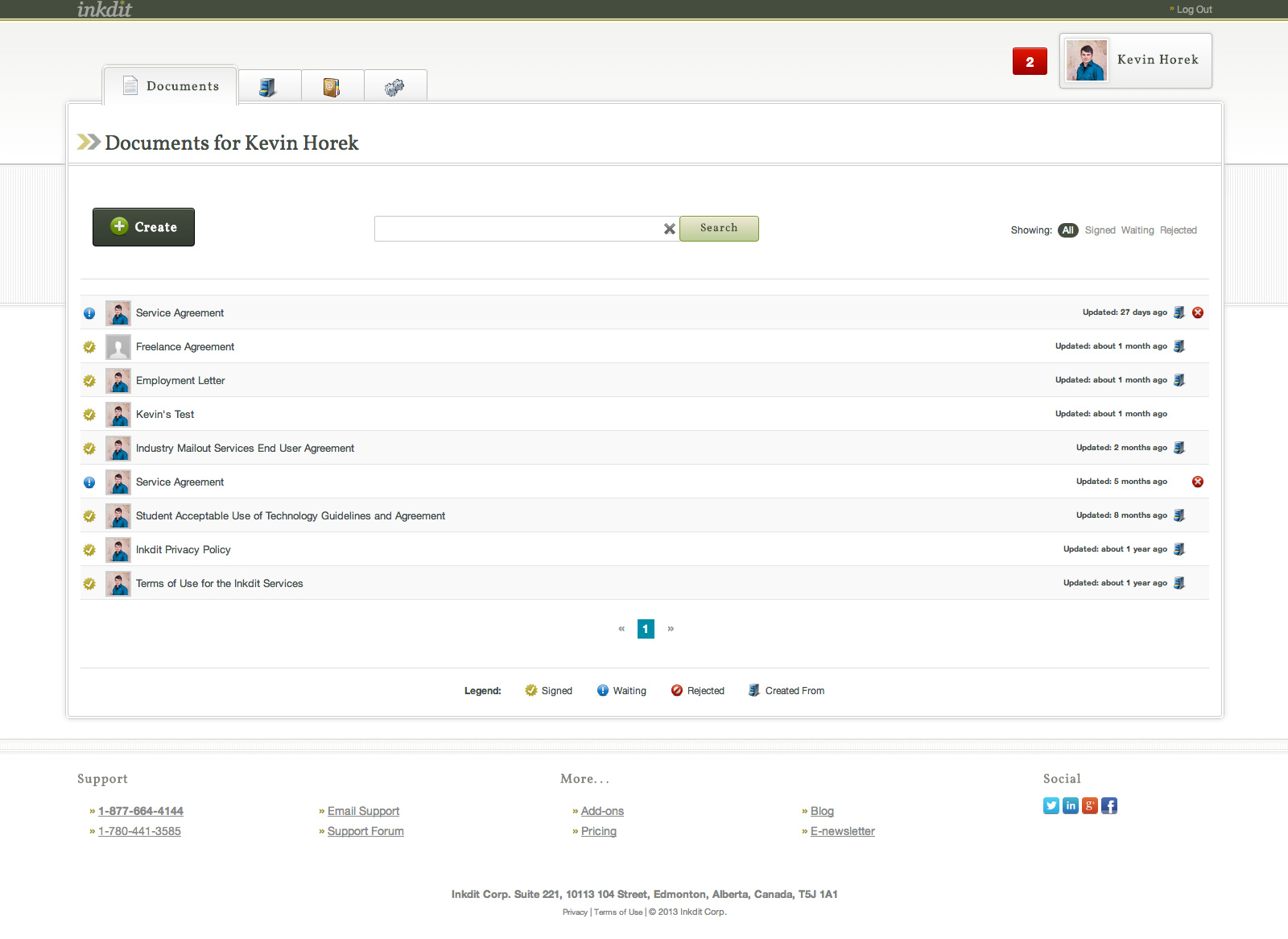Open the templates tab with blue book icon
Image resolution: width=1288 pixels, height=939 pixels.
[270, 86]
